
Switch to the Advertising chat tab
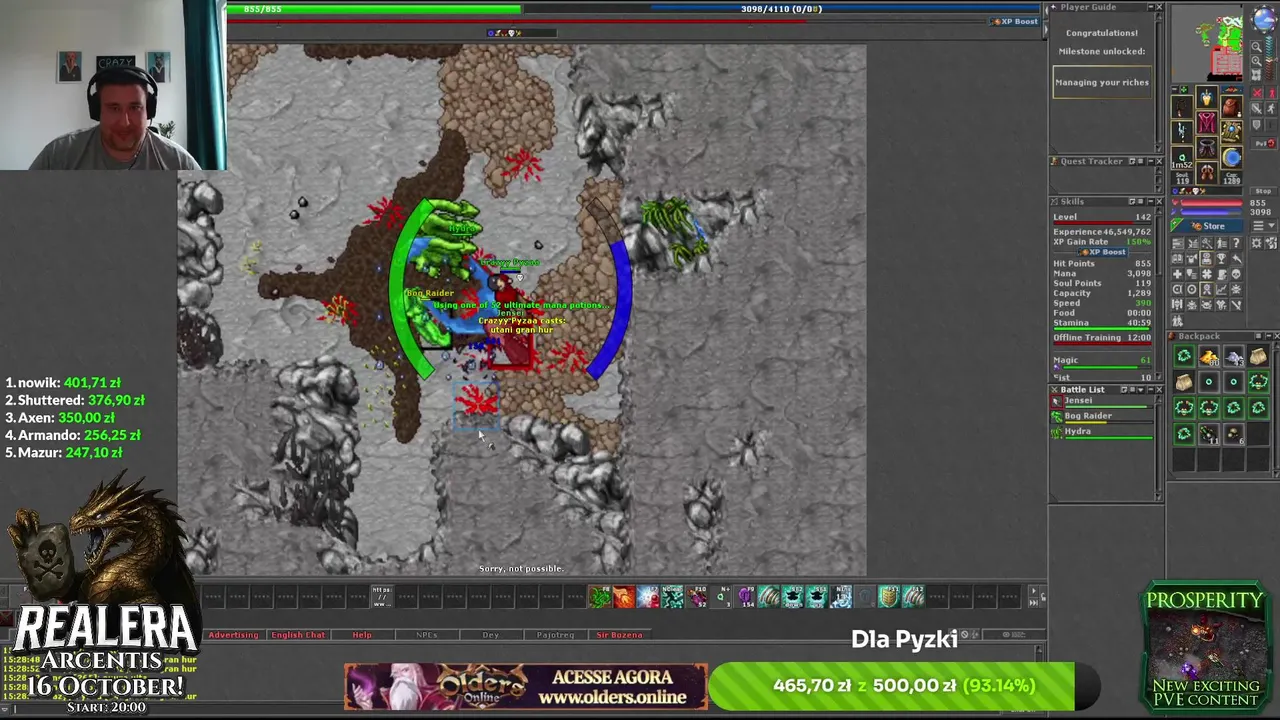pyautogui.click(x=233, y=635)
